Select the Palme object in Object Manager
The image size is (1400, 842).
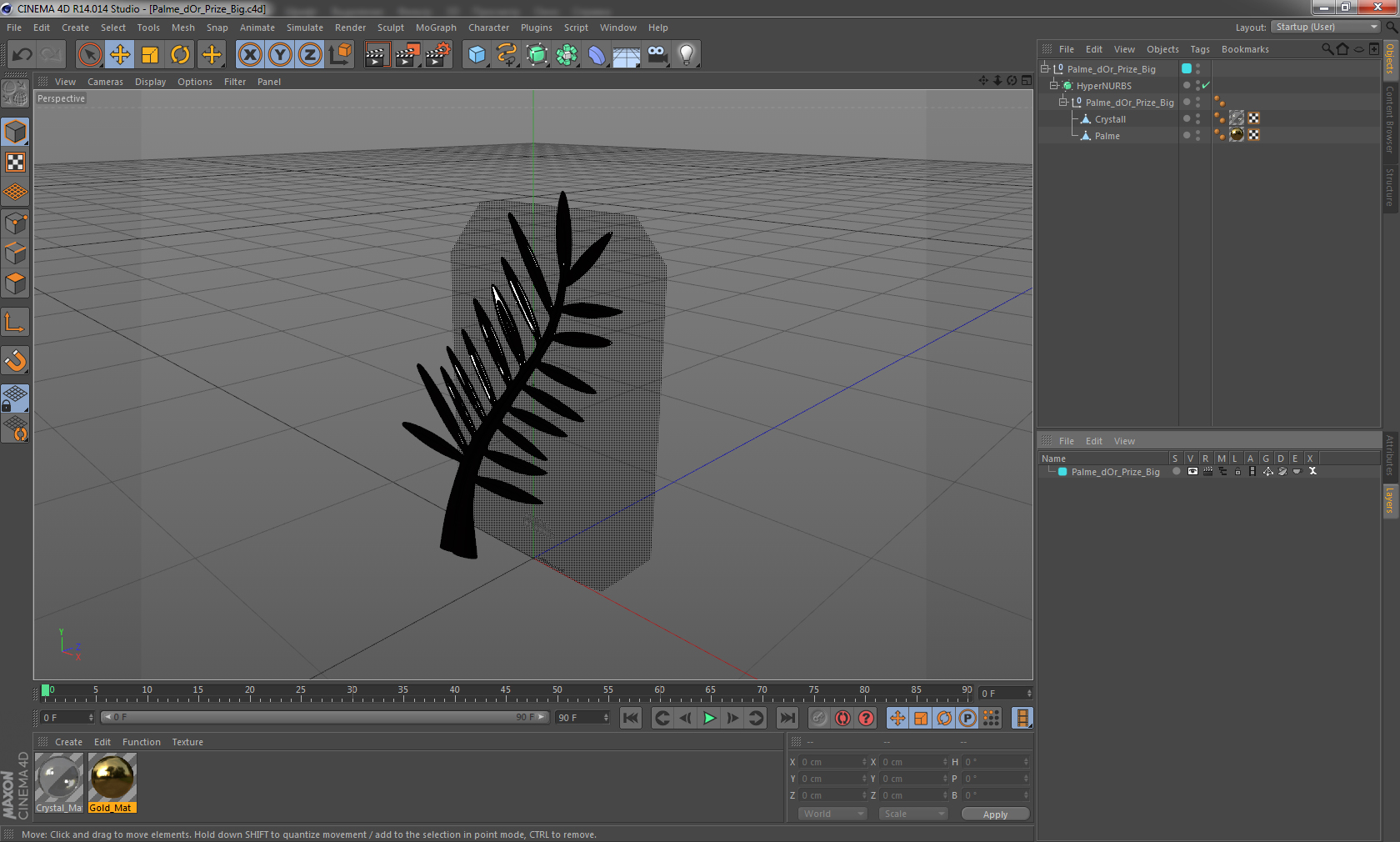coord(1107,136)
